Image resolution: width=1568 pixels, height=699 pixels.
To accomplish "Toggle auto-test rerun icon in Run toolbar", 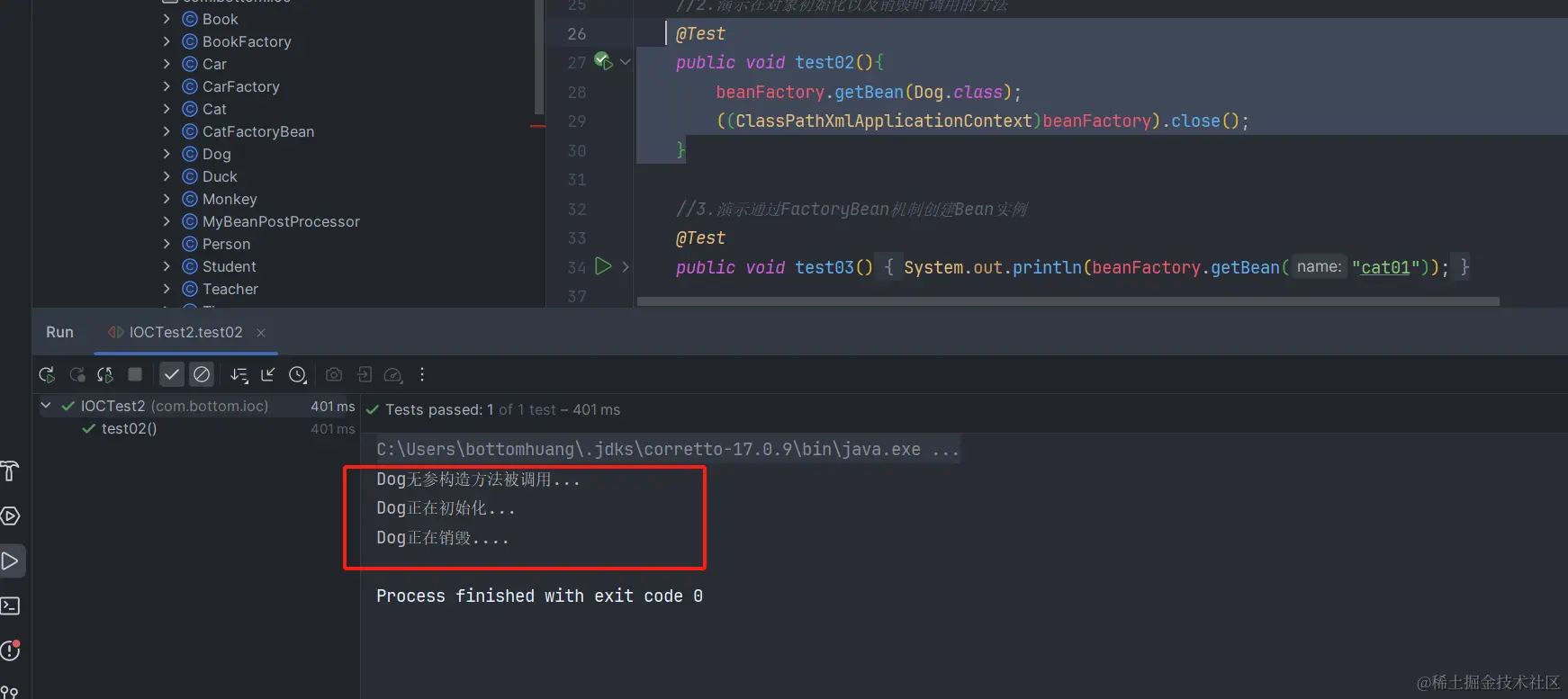I will click(x=105, y=374).
